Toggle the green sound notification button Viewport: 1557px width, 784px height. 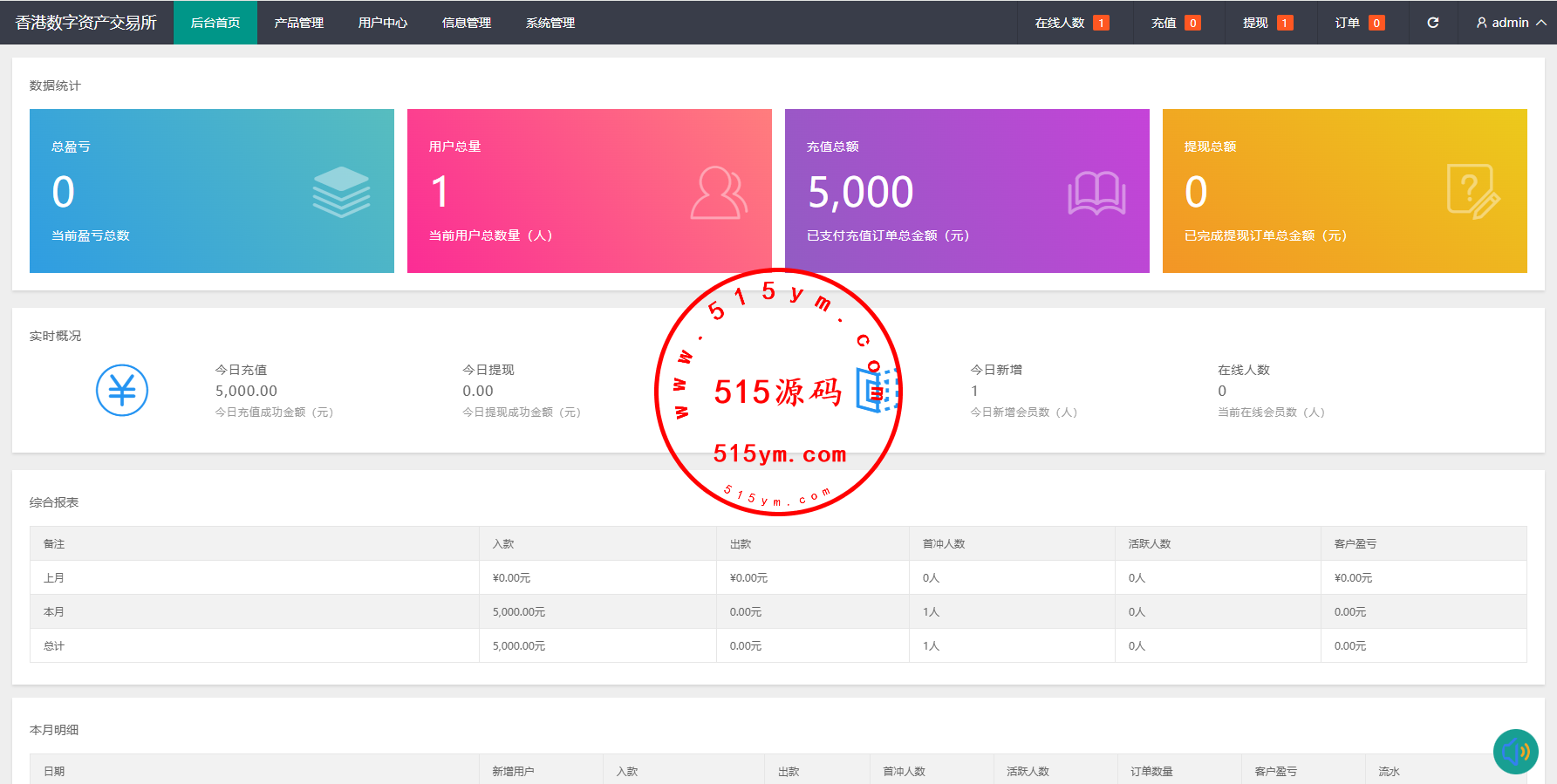coord(1515,751)
